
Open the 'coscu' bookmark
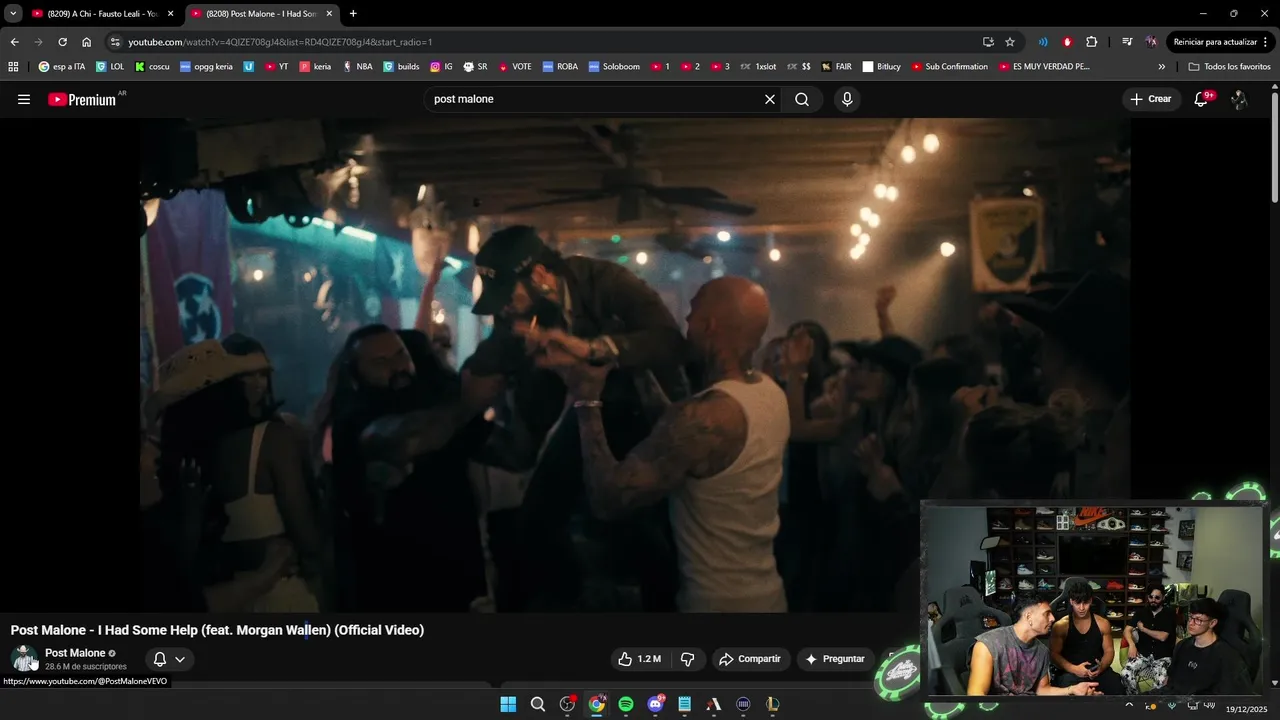click(x=152, y=67)
